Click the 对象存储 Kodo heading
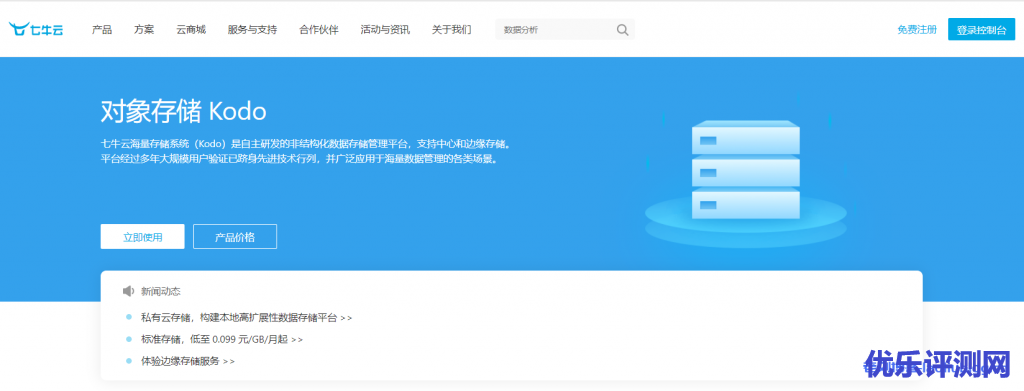Image resolution: width=1024 pixels, height=391 pixels. pos(184,112)
